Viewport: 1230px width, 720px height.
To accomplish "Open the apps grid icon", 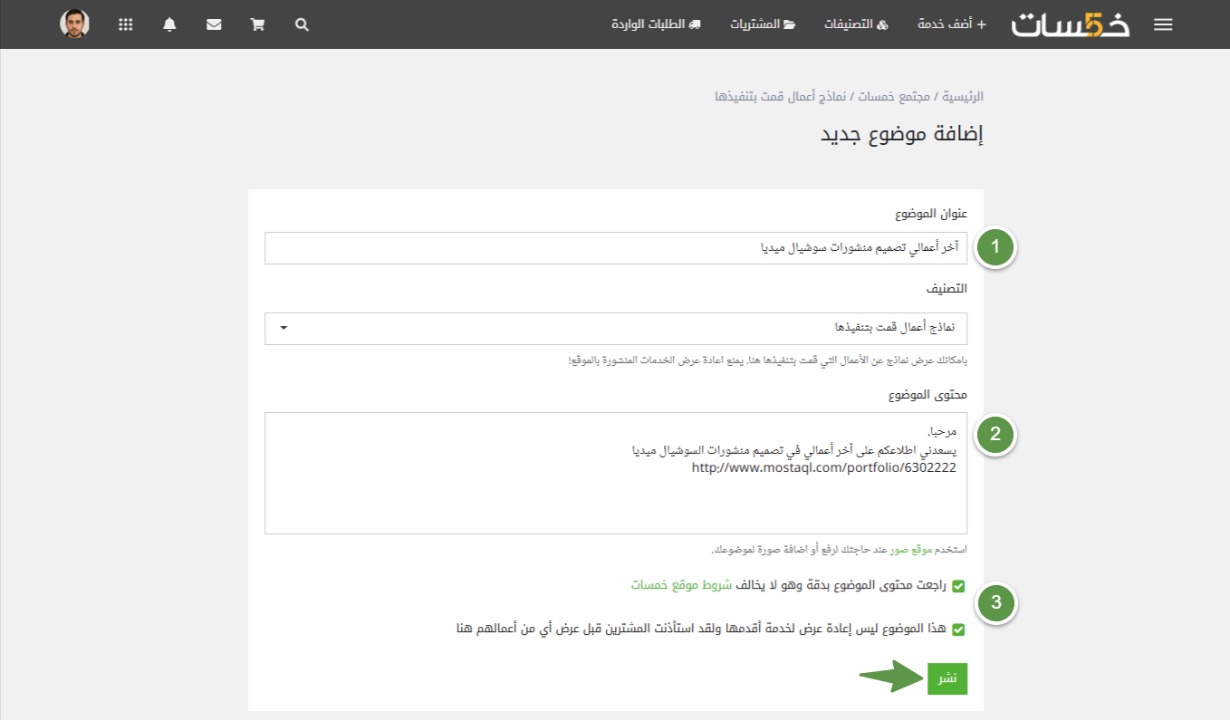I will 125,25.
